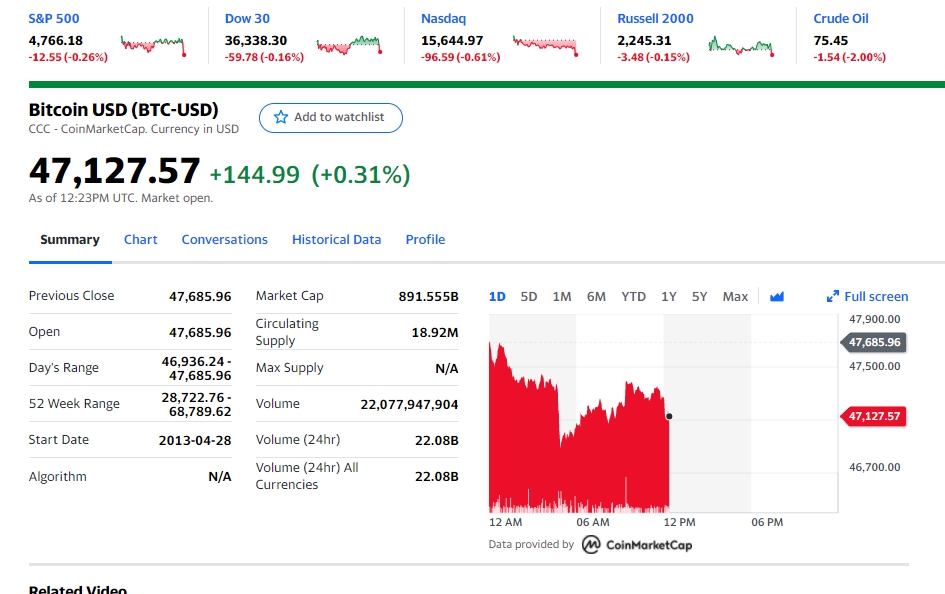Go to the Profile tab
This screenshot has width=945, height=594.
(425, 240)
